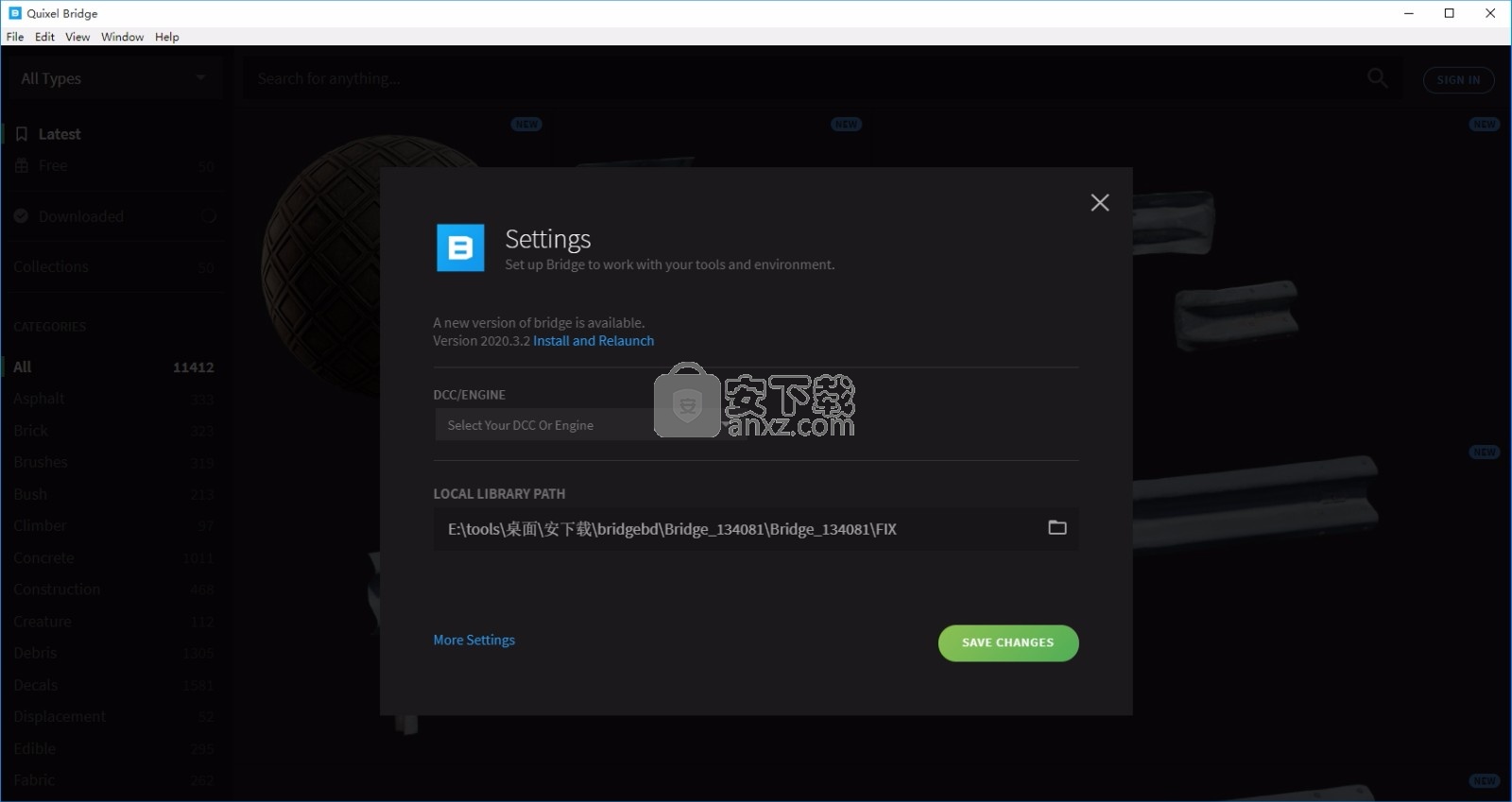Click the Quixel Bridge title bar icon
The width and height of the screenshot is (1512, 802).
pyautogui.click(x=14, y=13)
